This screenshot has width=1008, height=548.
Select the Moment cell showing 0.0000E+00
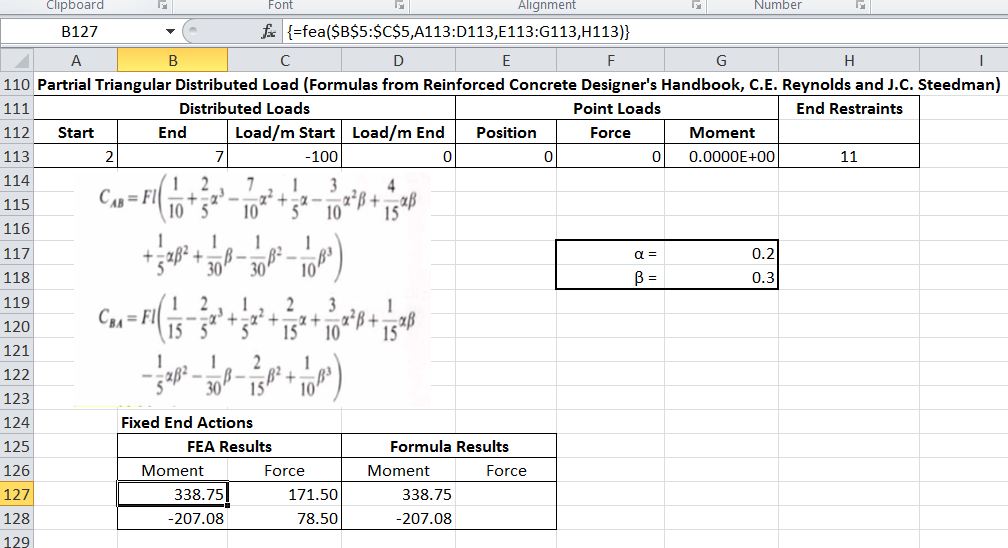point(721,156)
